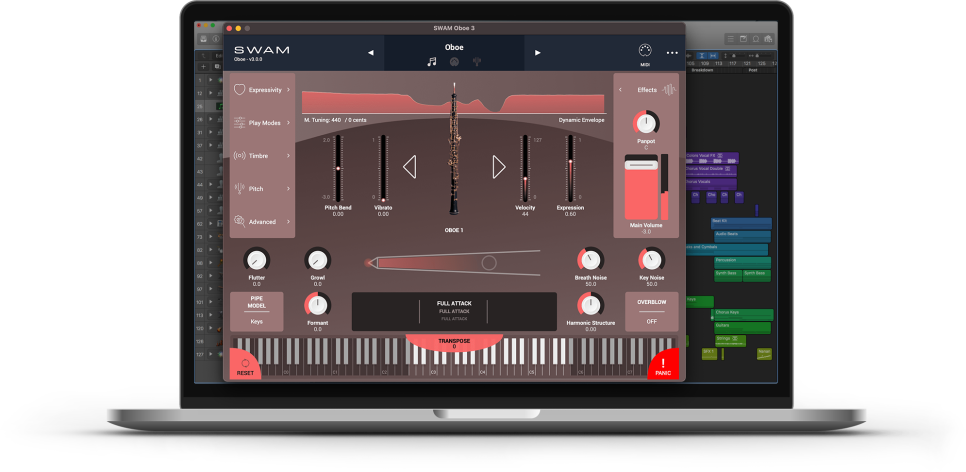
Task: Click the Transpose 0 tab above the keyboard
Action: tap(454, 343)
